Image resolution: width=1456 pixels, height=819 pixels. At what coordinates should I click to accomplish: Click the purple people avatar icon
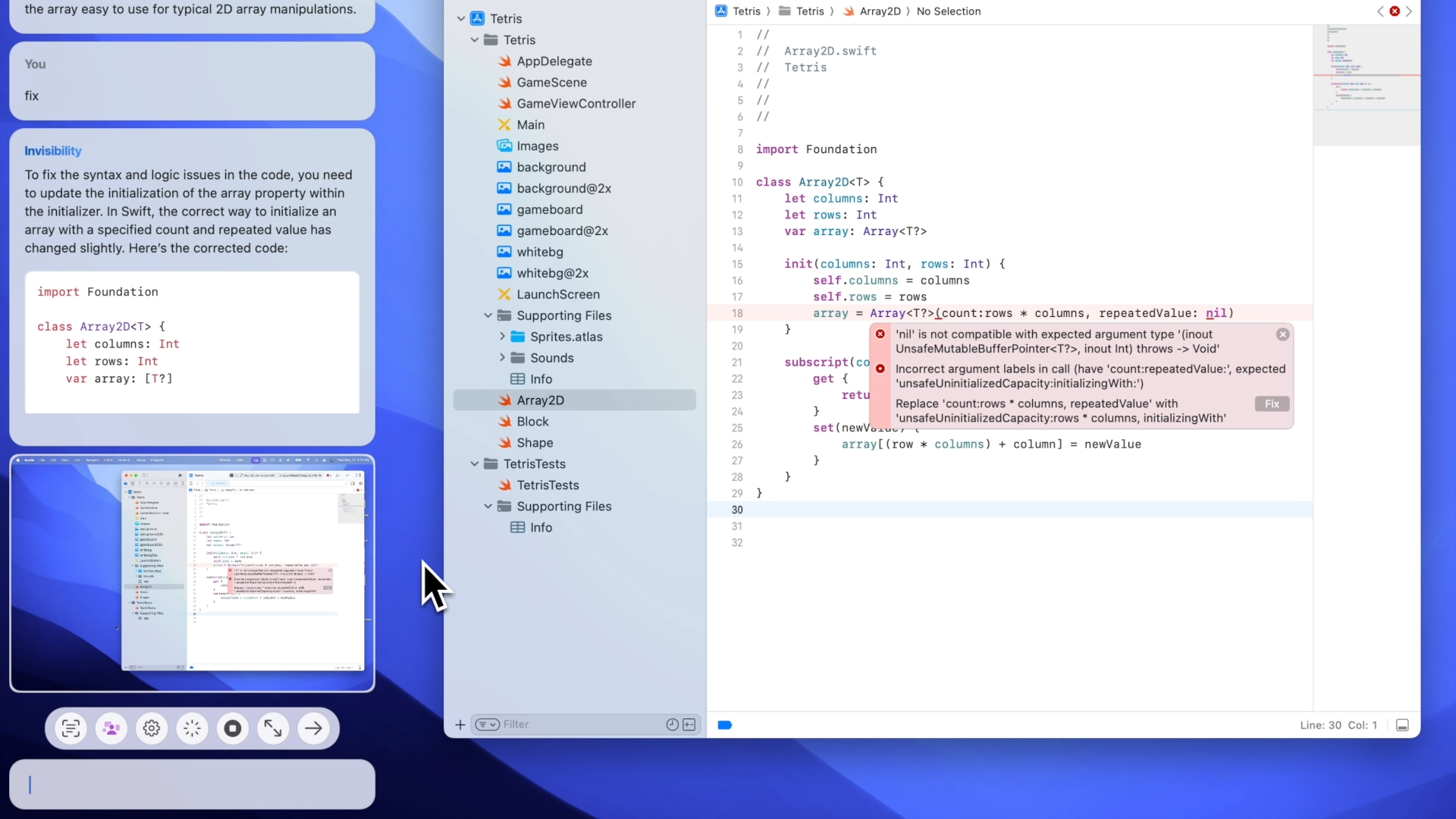point(111,729)
